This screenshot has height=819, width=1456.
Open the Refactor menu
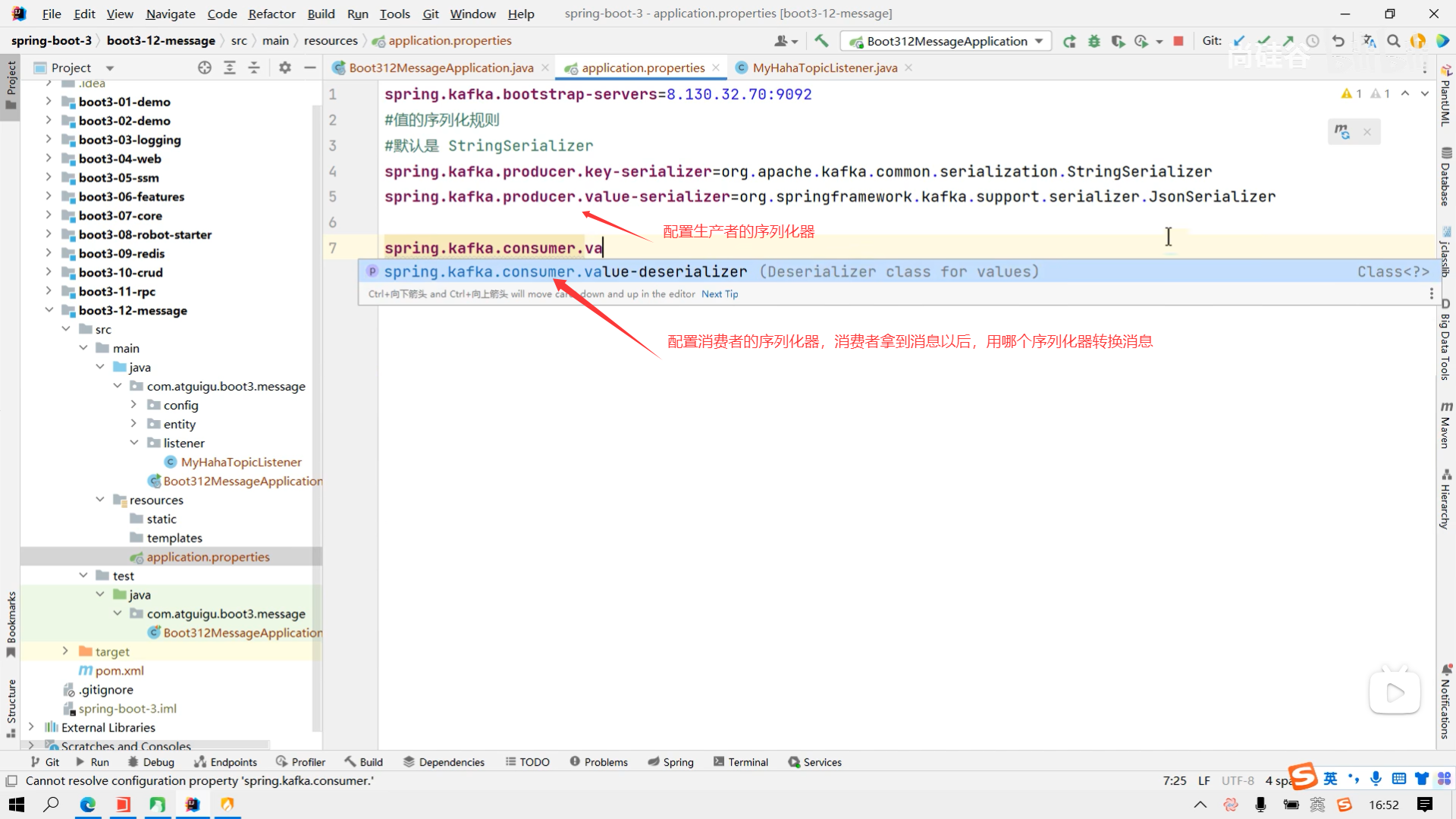point(271,14)
